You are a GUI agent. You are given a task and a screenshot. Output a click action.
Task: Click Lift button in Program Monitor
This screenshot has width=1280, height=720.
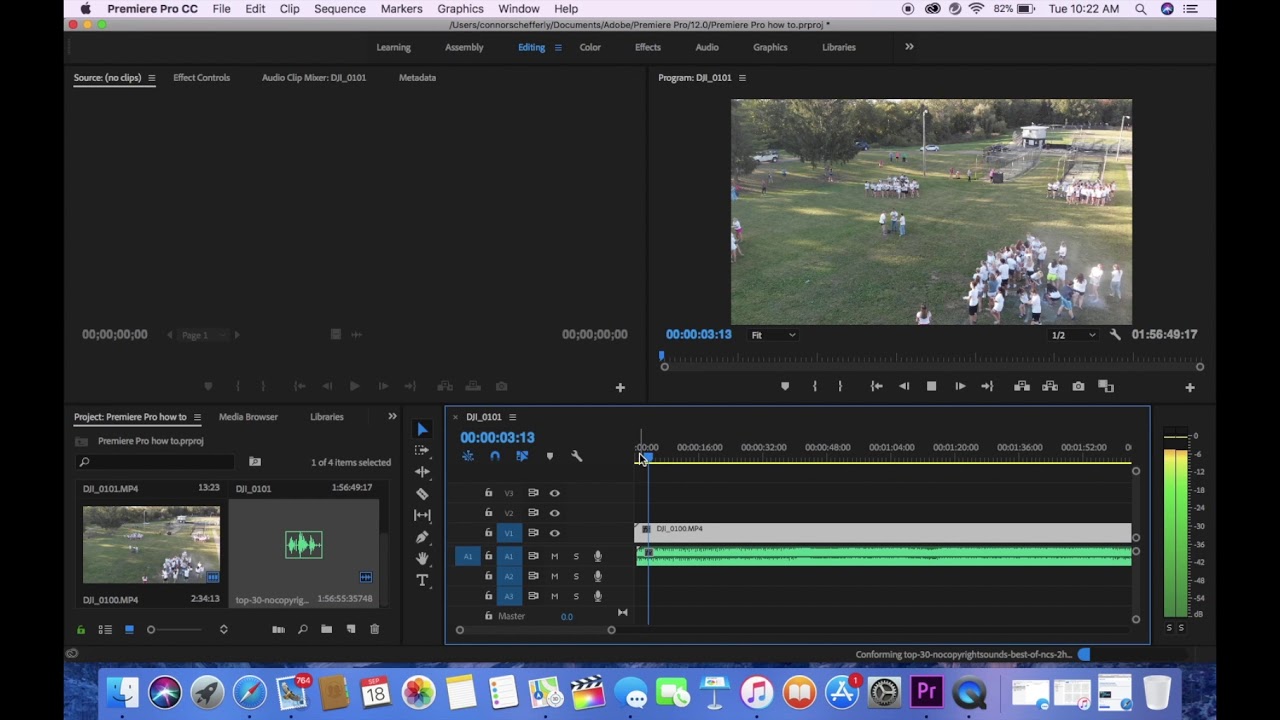coord(1022,386)
